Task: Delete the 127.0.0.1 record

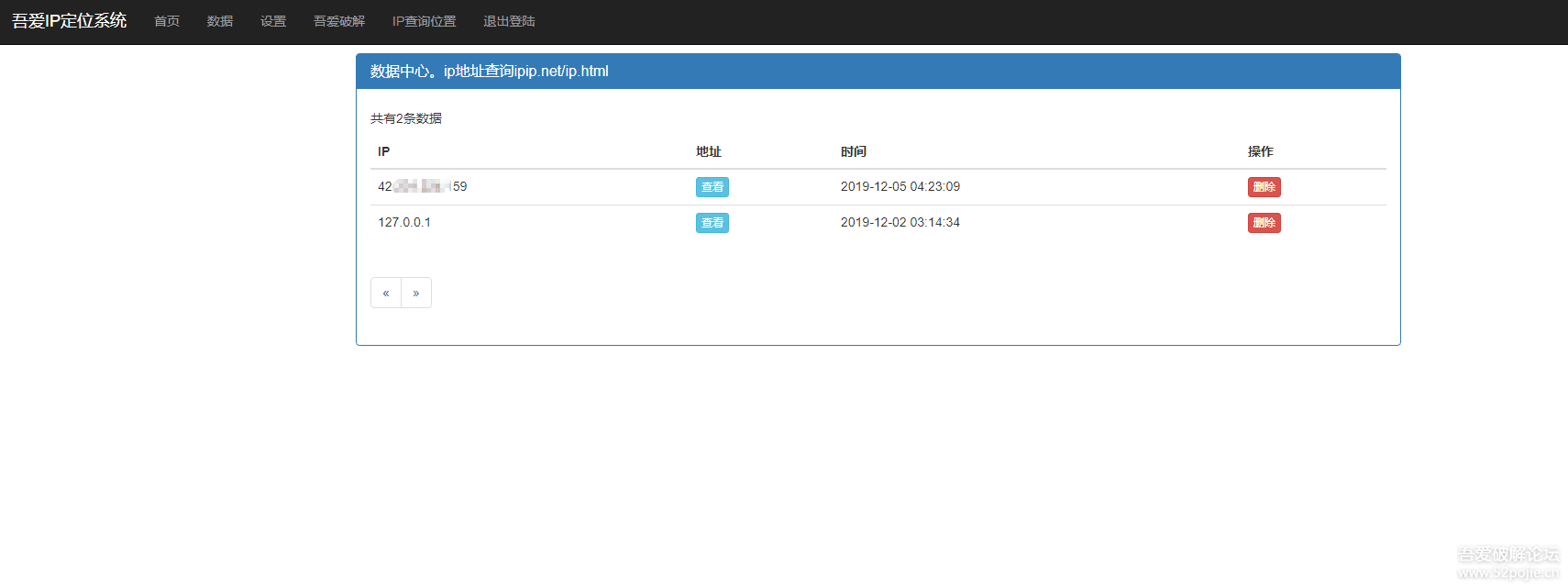Action: tap(1264, 223)
